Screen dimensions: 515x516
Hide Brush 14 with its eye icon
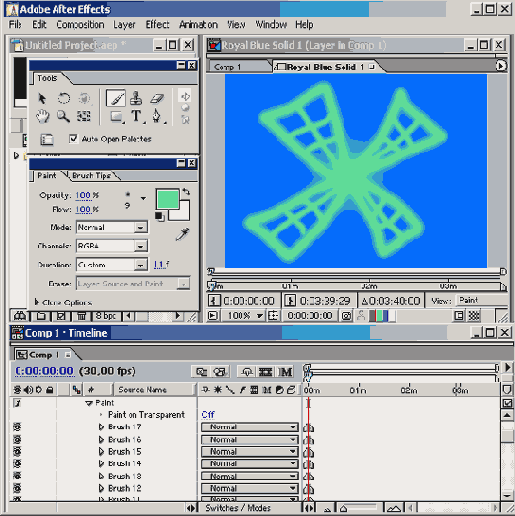click(x=17, y=463)
